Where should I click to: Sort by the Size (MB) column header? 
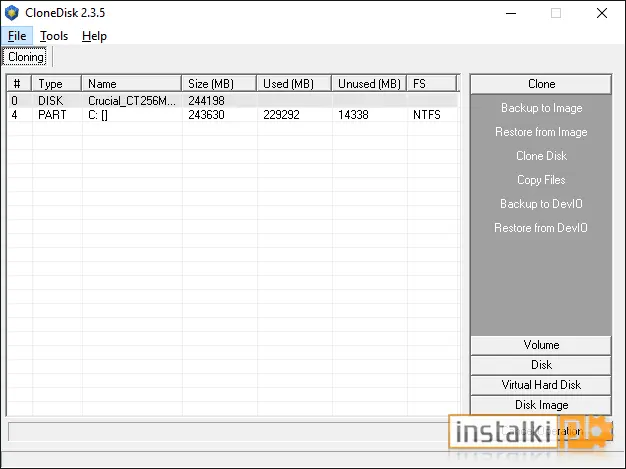click(219, 84)
